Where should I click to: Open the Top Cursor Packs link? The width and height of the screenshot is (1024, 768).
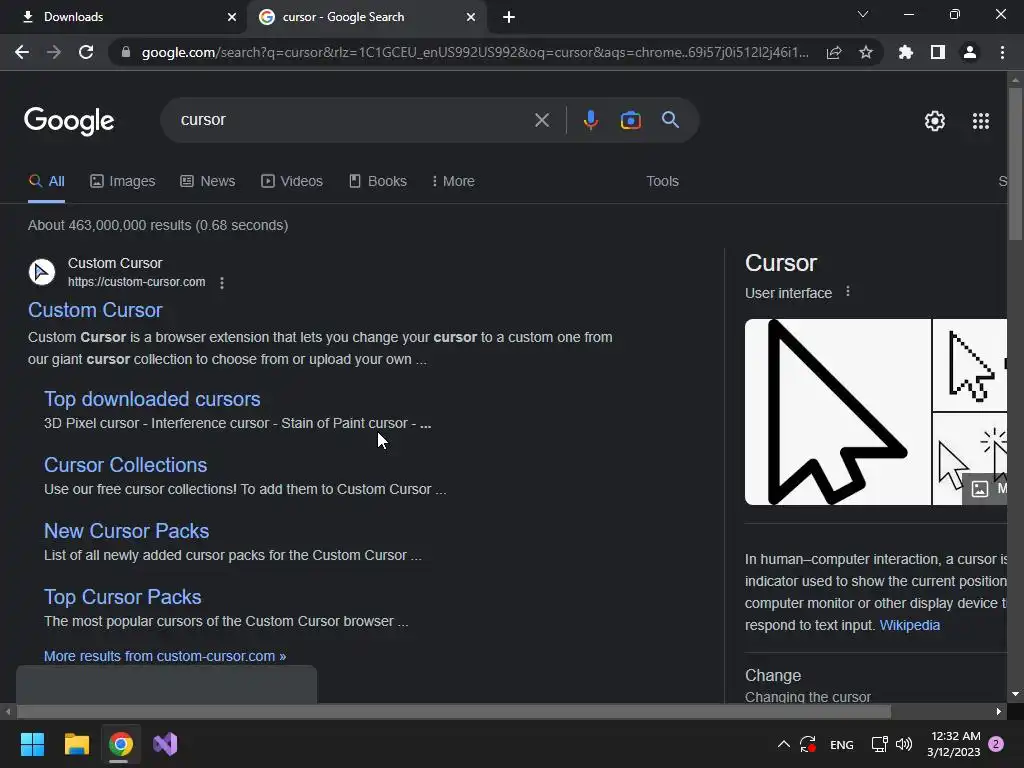[x=123, y=597]
